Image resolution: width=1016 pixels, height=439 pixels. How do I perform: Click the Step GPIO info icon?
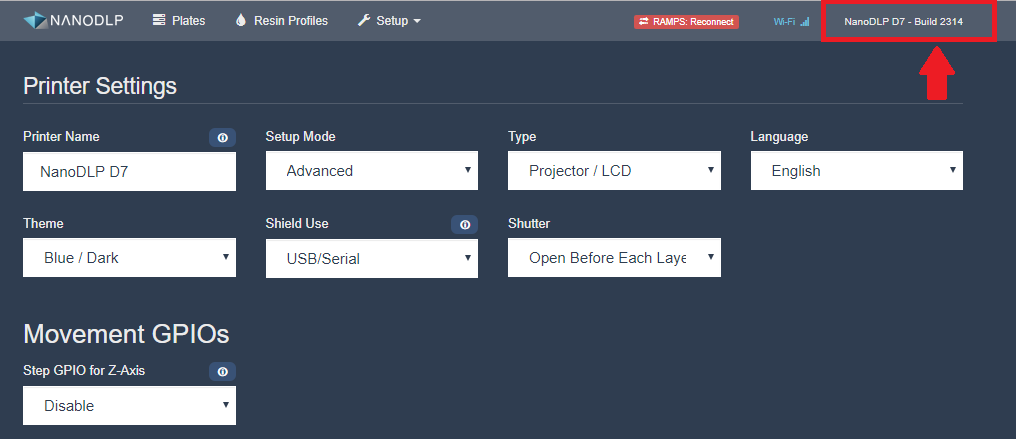[222, 372]
